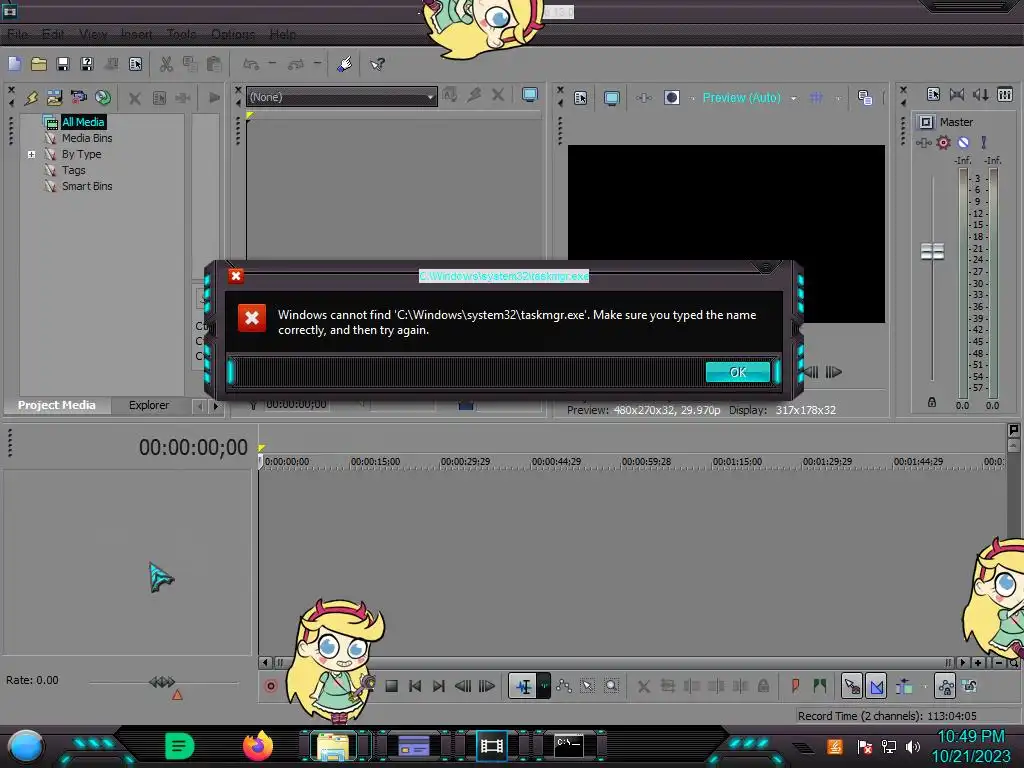Toggle trimmer external monitor icon
Image resolution: width=1024 pixels, height=768 pixels.
tap(530, 95)
